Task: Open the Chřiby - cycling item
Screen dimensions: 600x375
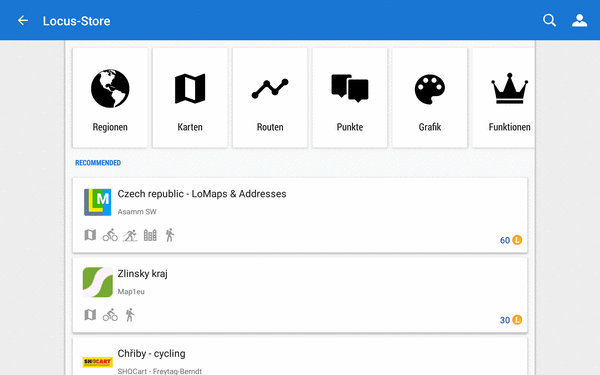Action: click(x=300, y=356)
